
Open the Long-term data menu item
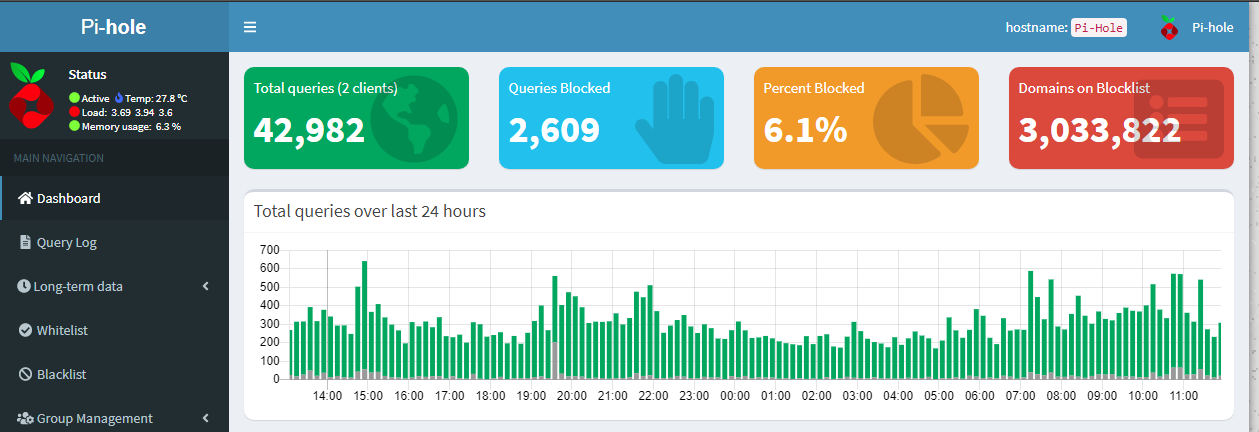(114, 286)
